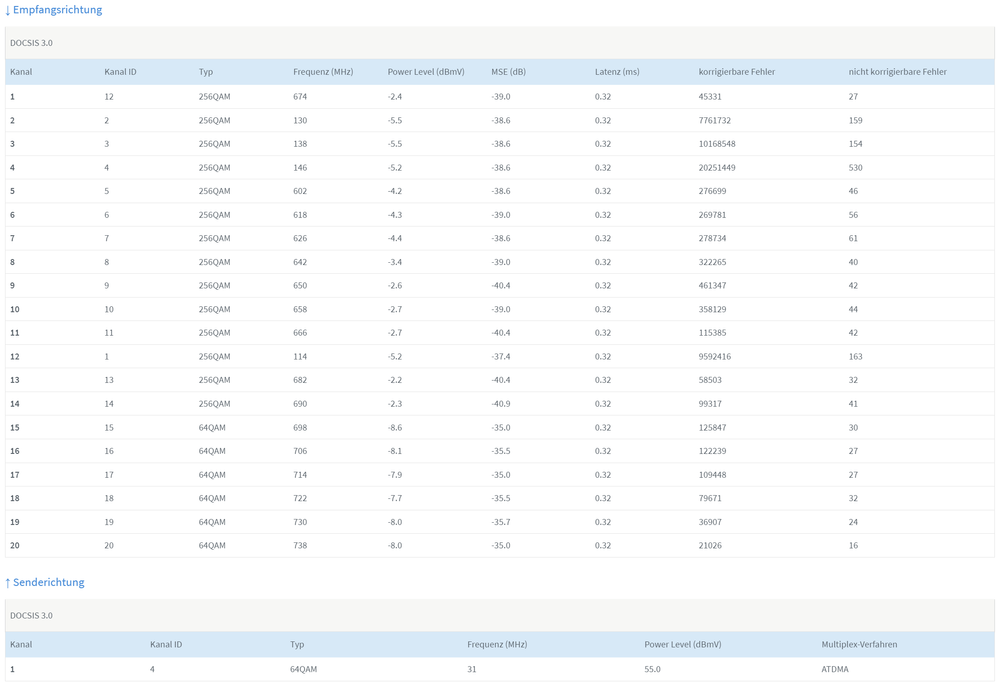Select the power level value -7.7
This screenshot has height=696, width=999.
tap(394, 498)
